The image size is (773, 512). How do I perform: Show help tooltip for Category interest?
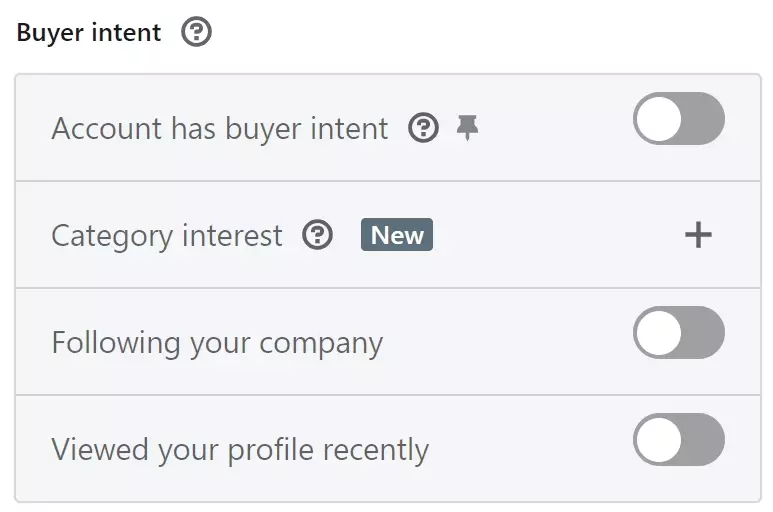(x=317, y=235)
